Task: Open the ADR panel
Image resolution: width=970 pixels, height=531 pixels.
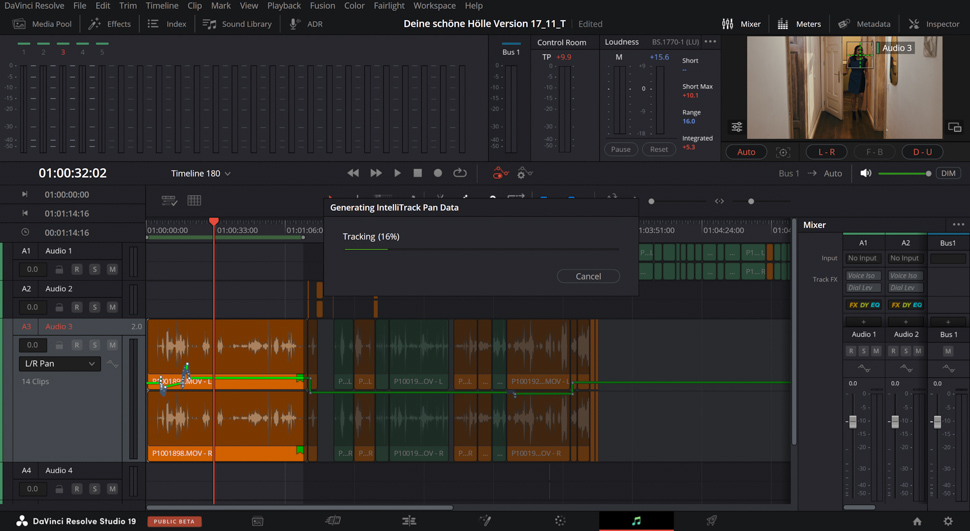Action: point(306,24)
